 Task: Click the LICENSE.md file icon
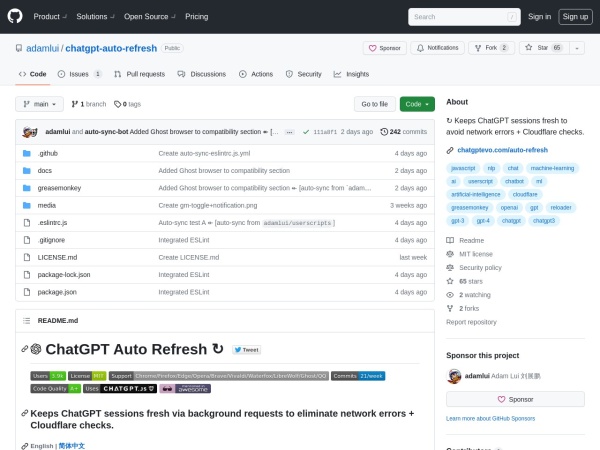click(x=27, y=258)
